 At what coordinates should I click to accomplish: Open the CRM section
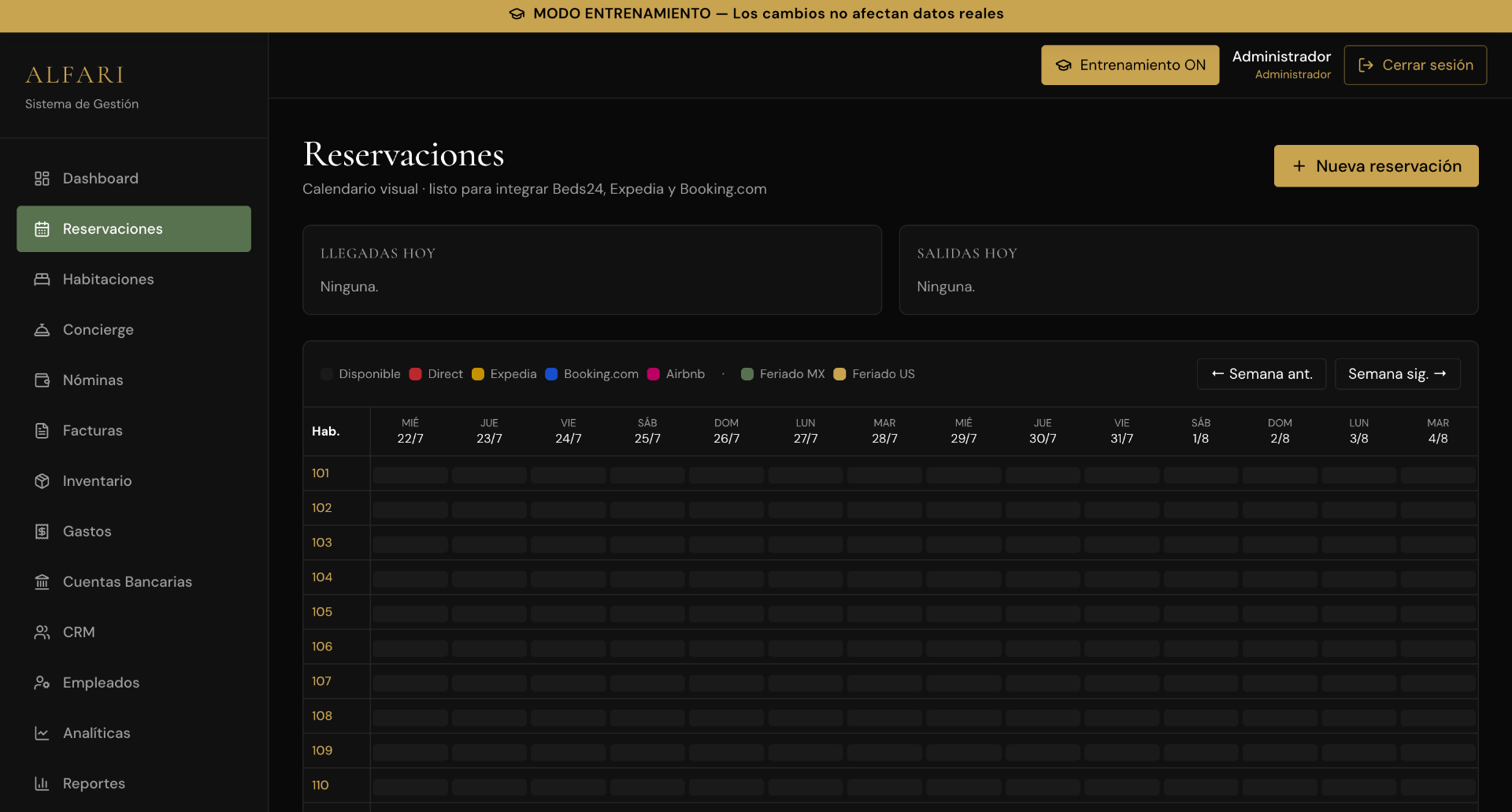[x=134, y=632]
